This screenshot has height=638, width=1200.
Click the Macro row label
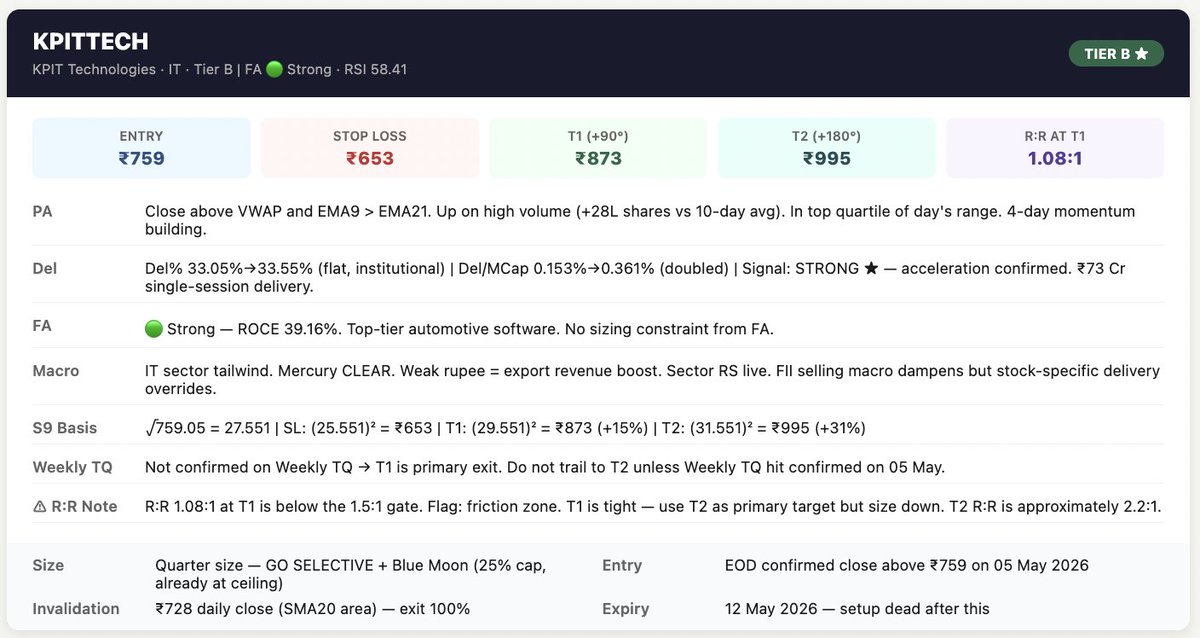click(56, 371)
